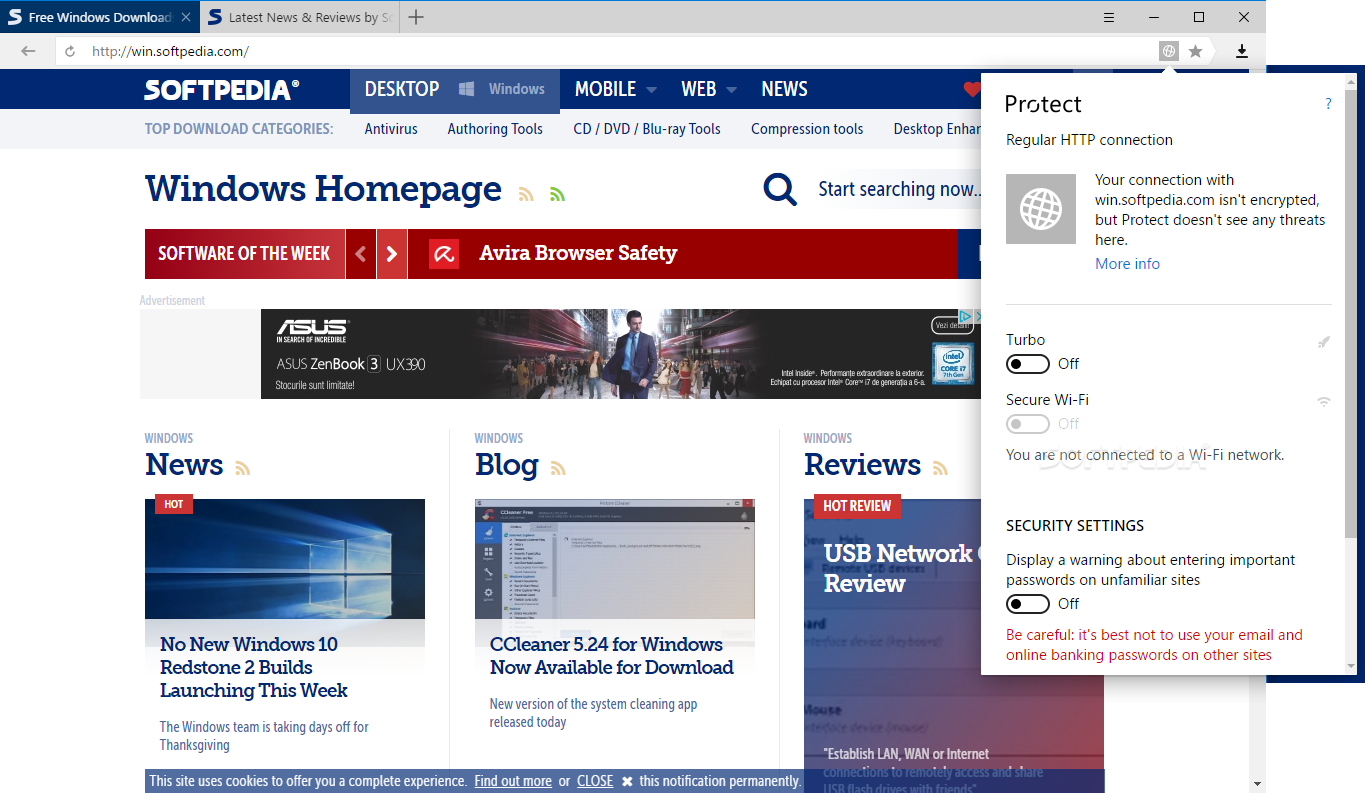The height and width of the screenshot is (793, 1365).
Task: Open the CCleaner 5.24 for Windows article
Action: click(611, 656)
